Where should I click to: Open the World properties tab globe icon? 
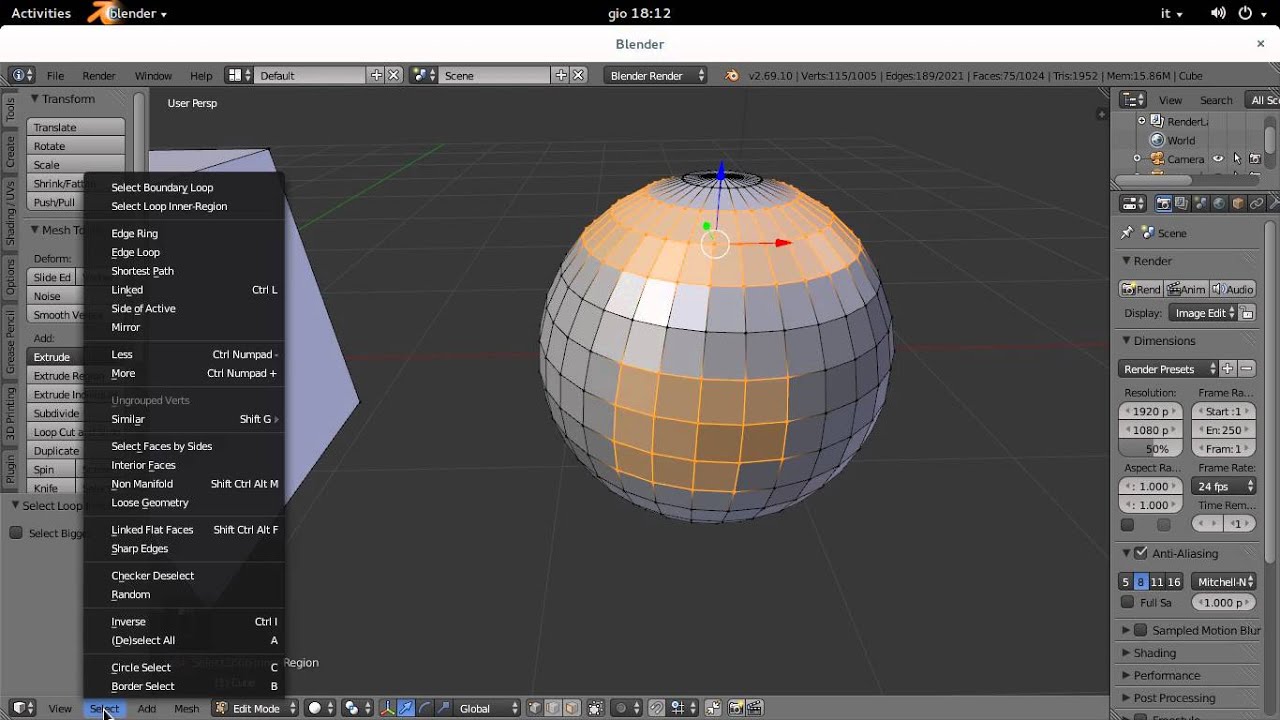pyautogui.click(x=1219, y=203)
